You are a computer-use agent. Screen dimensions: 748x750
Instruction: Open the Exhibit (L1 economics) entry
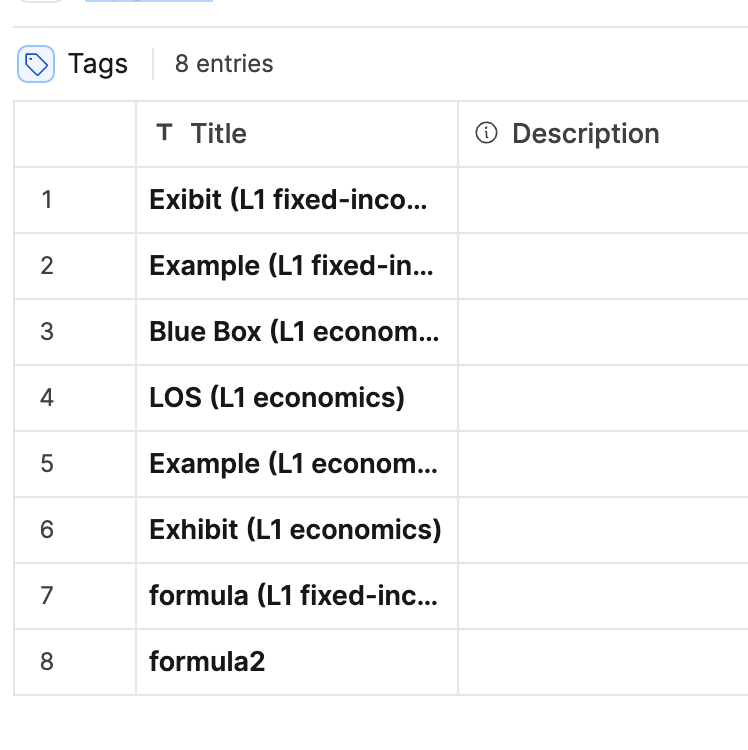[x=295, y=529]
